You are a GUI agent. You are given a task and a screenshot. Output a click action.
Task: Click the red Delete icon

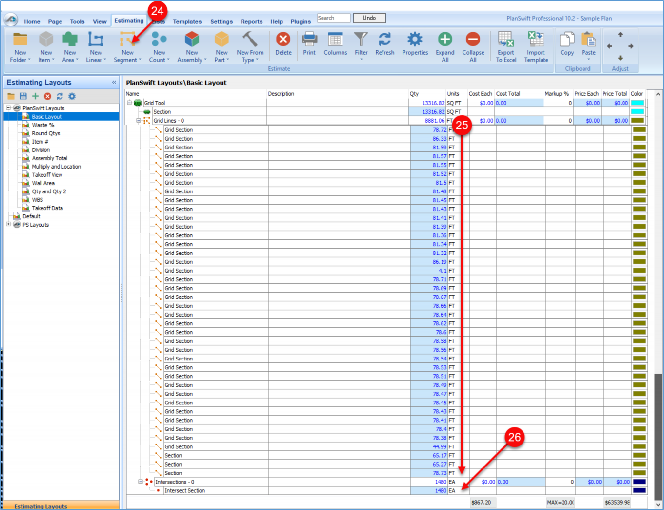click(283, 39)
